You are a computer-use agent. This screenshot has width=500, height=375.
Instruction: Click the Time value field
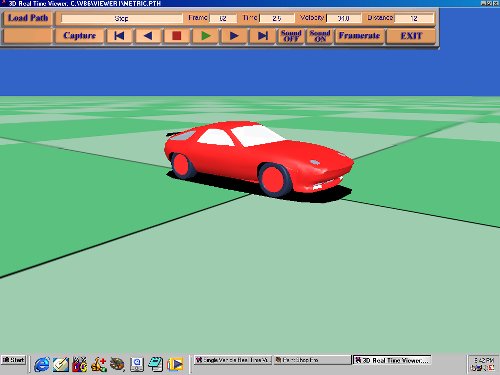point(277,18)
